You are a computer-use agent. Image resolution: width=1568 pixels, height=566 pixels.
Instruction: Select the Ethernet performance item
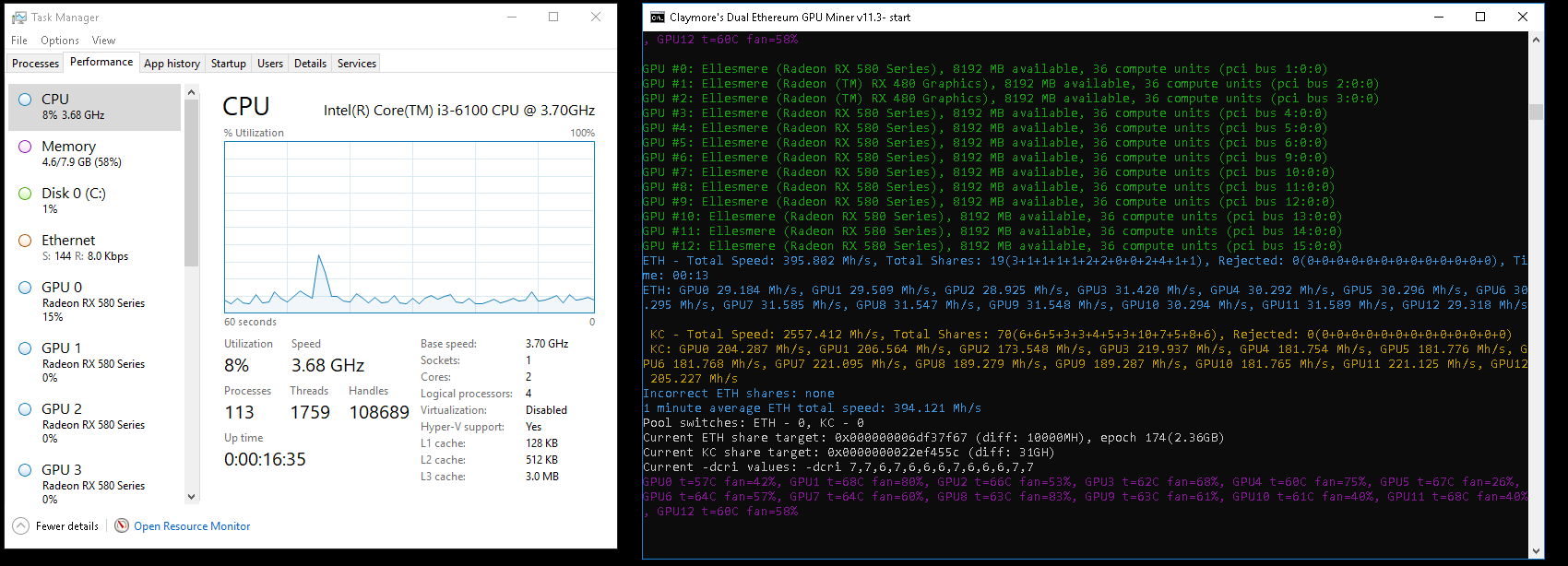coord(96,248)
